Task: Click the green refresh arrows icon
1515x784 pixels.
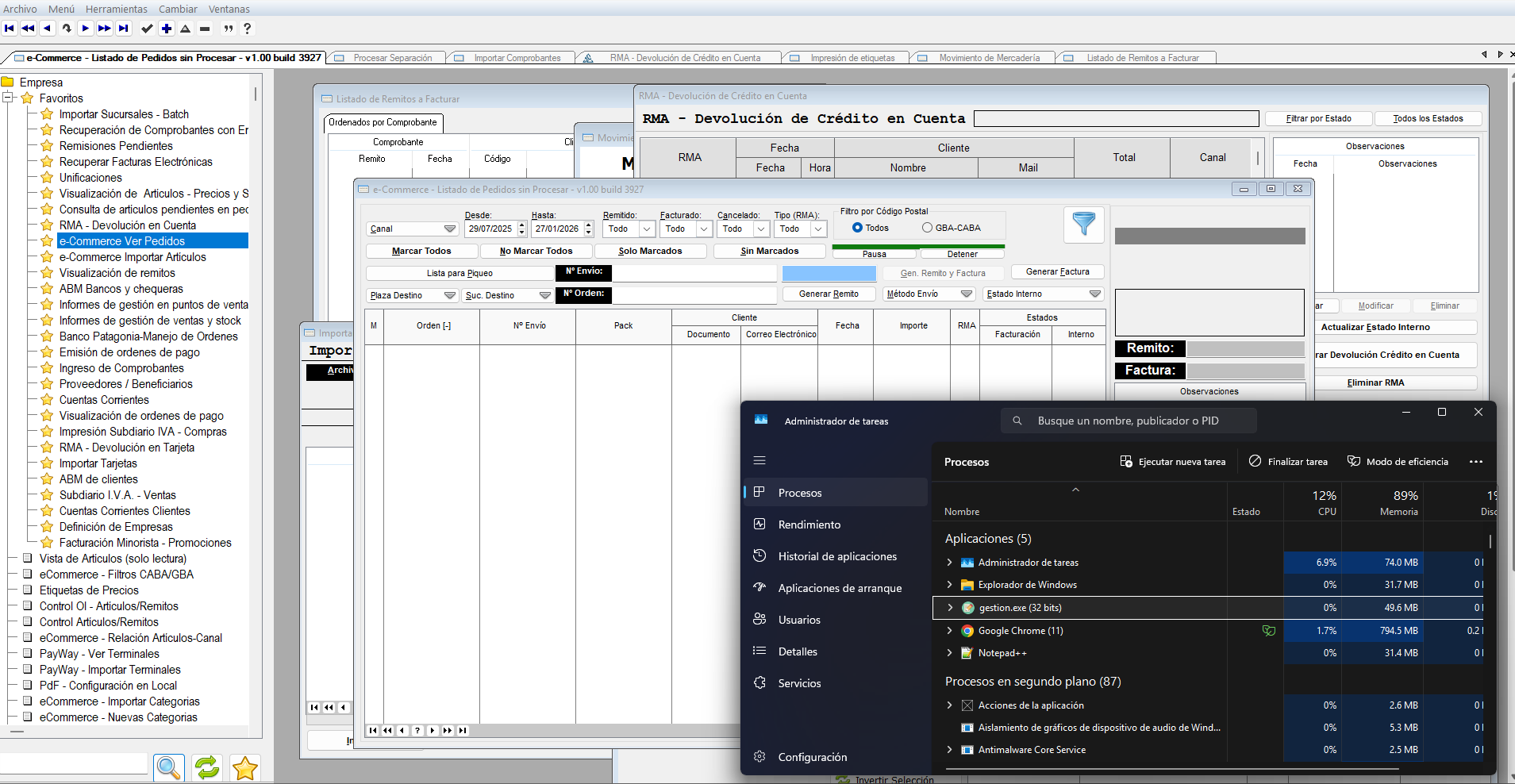Action: pyautogui.click(x=207, y=767)
